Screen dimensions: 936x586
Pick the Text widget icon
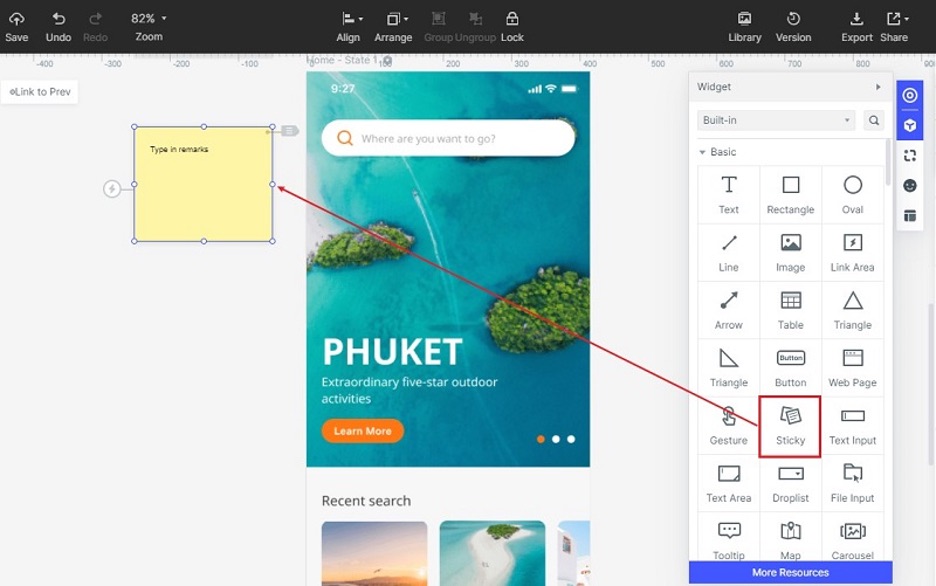[728, 193]
